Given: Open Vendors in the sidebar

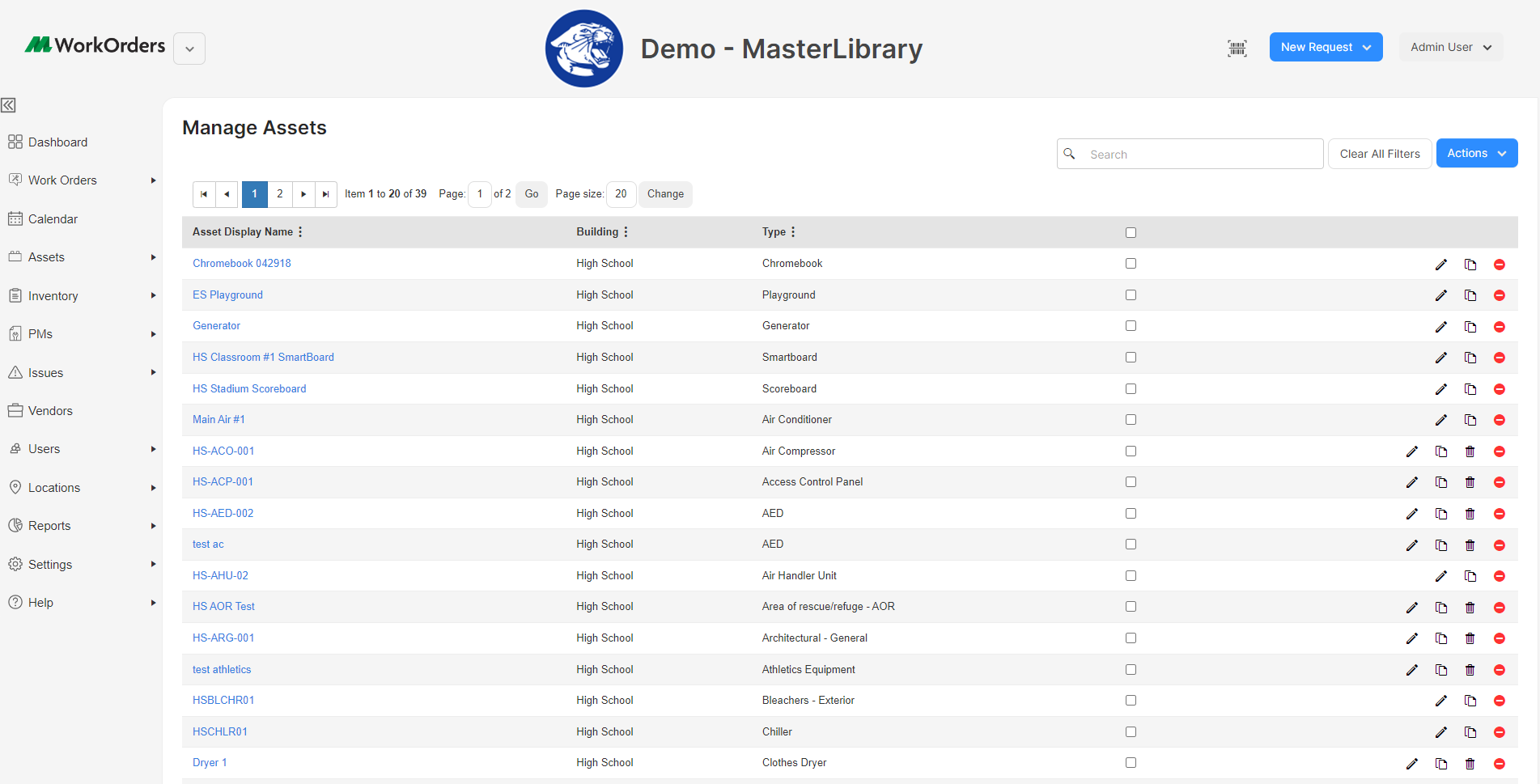Looking at the screenshot, I should pyautogui.click(x=50, y=411).
